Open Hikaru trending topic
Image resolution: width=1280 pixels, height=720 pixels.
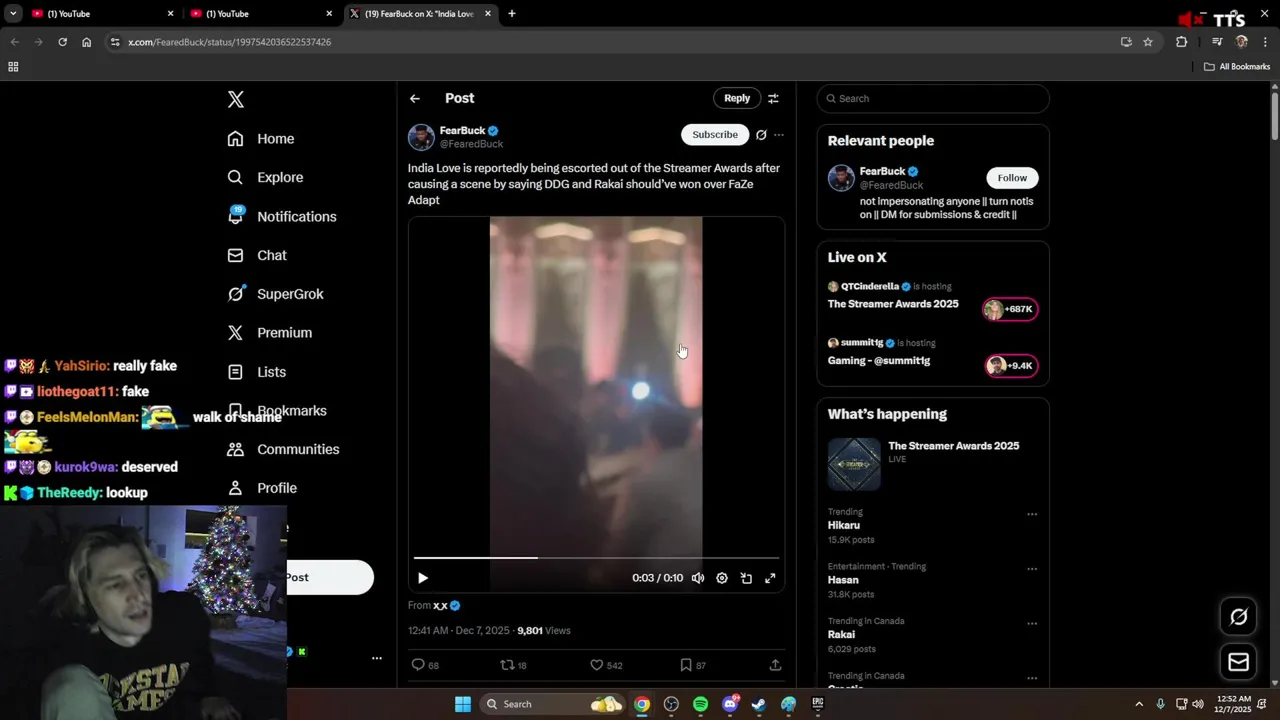pos(844,525)
